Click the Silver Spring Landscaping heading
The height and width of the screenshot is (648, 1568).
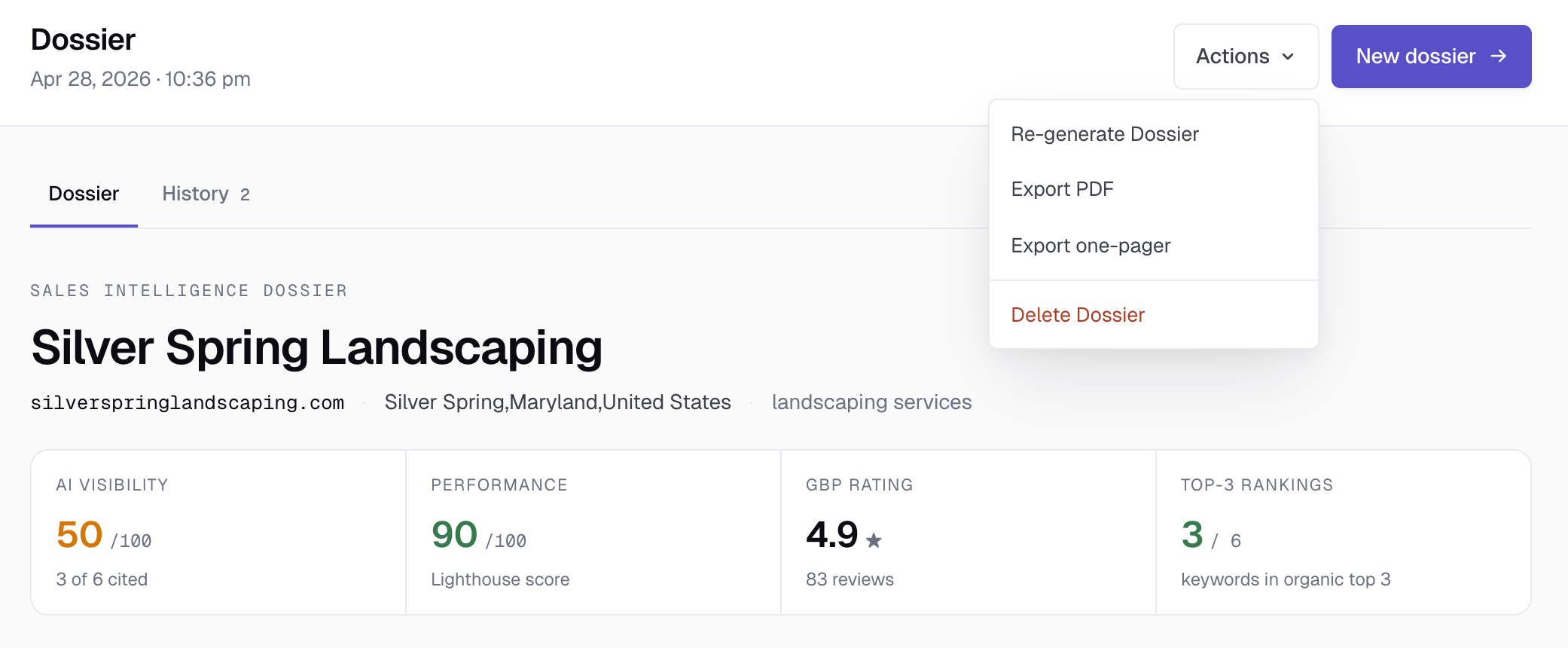tap(317, 348)
